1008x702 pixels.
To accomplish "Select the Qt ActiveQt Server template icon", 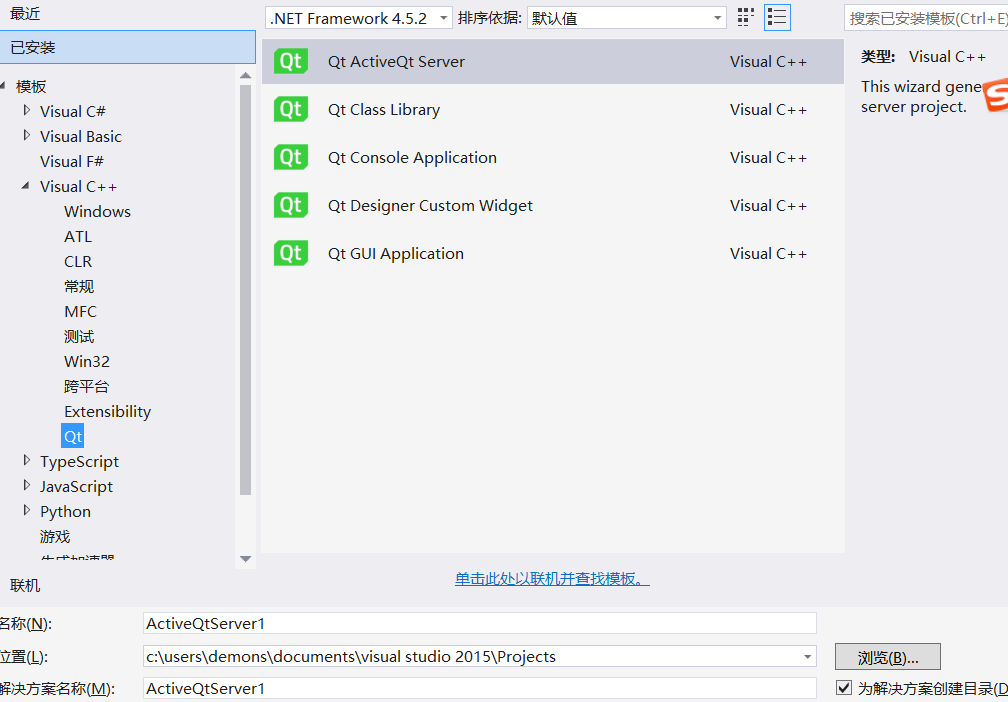I will [x=290, y=61].
